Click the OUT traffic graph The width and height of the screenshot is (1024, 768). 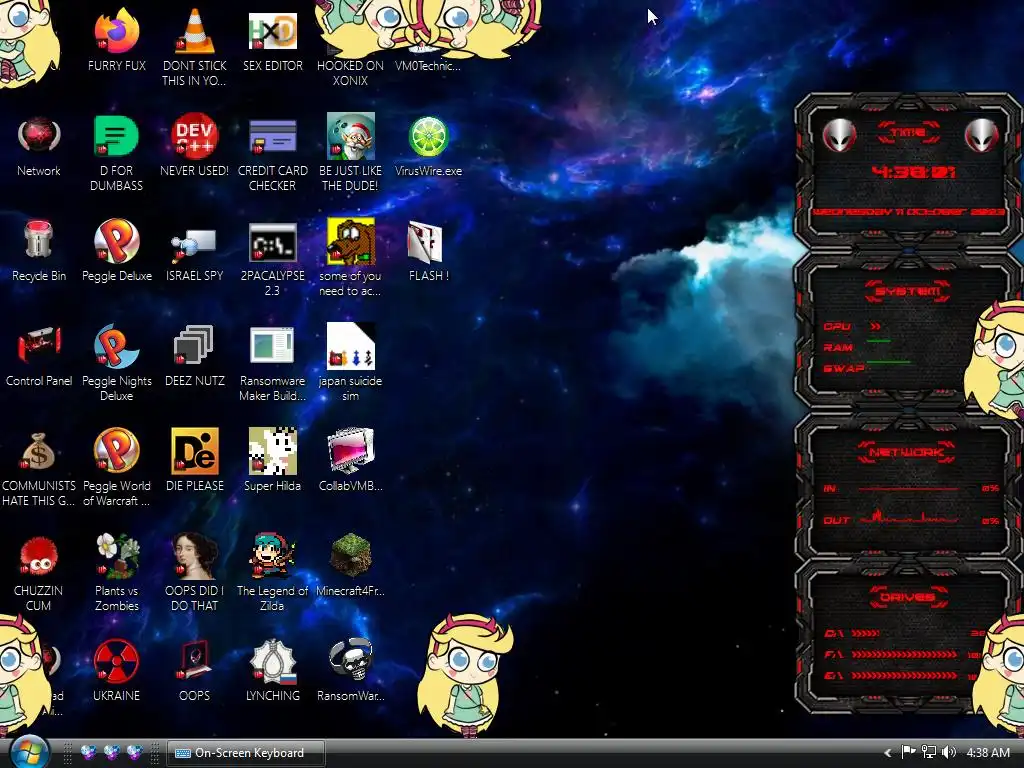[908, 517]
